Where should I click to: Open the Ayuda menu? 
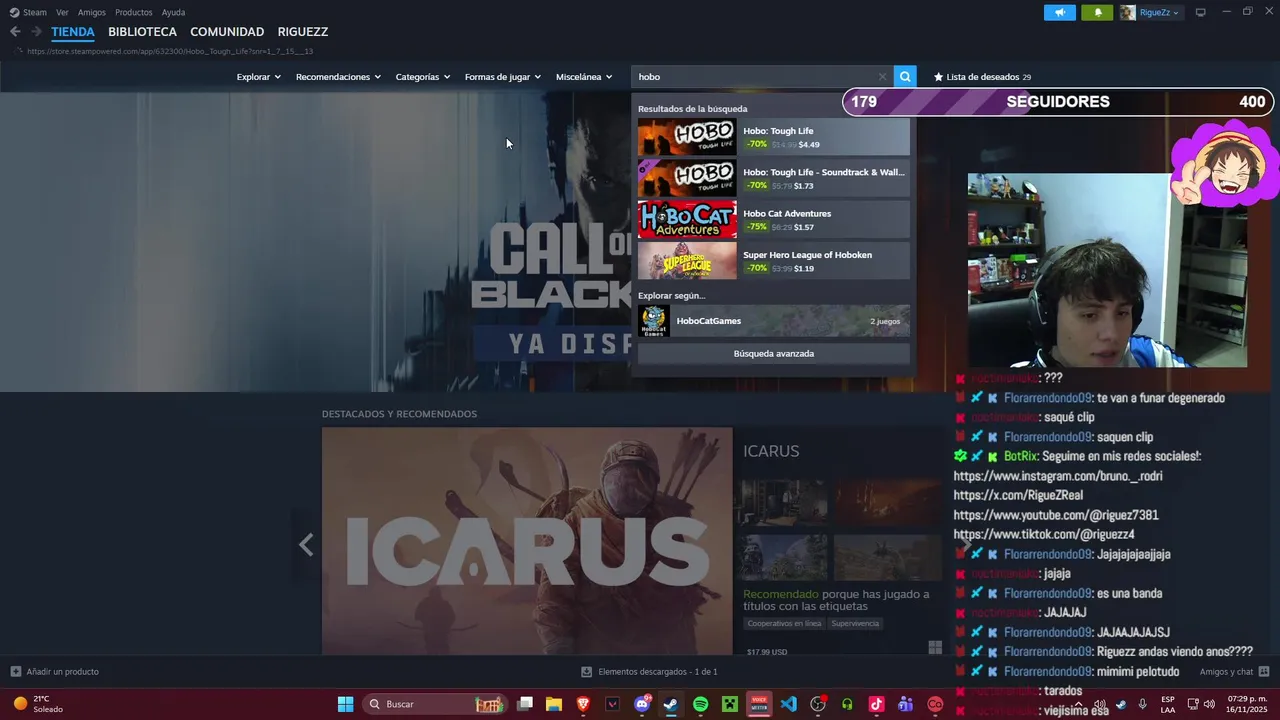[173, 12]
